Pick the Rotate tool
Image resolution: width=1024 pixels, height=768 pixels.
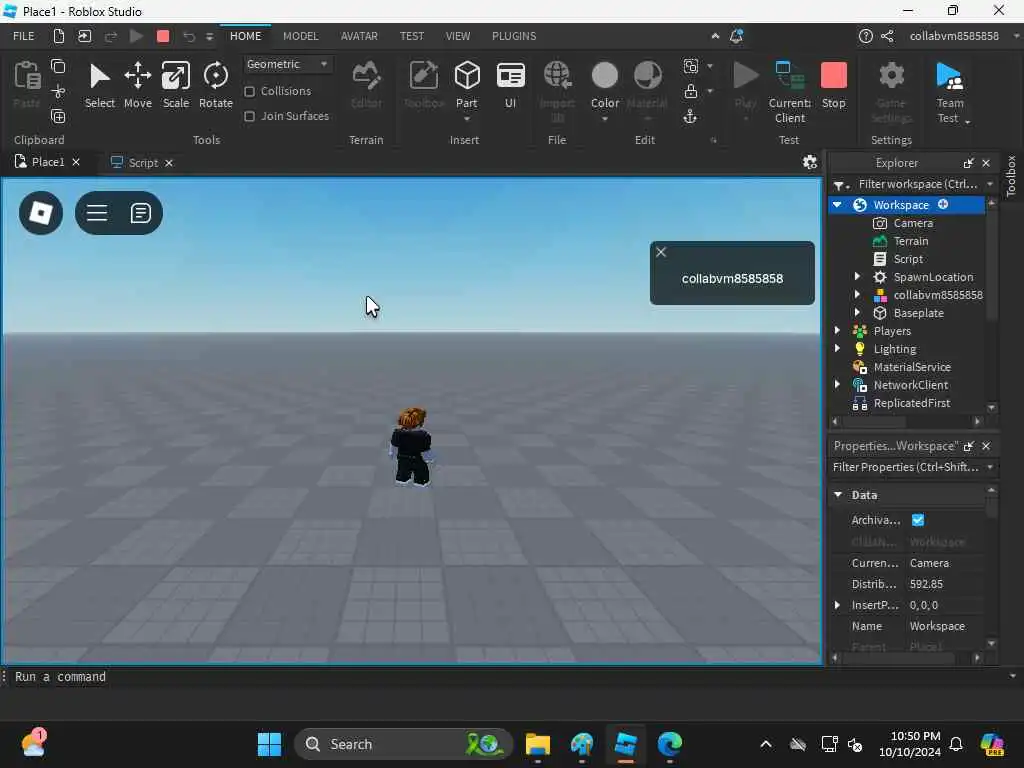pyautogui.click(x=216, y=85)
